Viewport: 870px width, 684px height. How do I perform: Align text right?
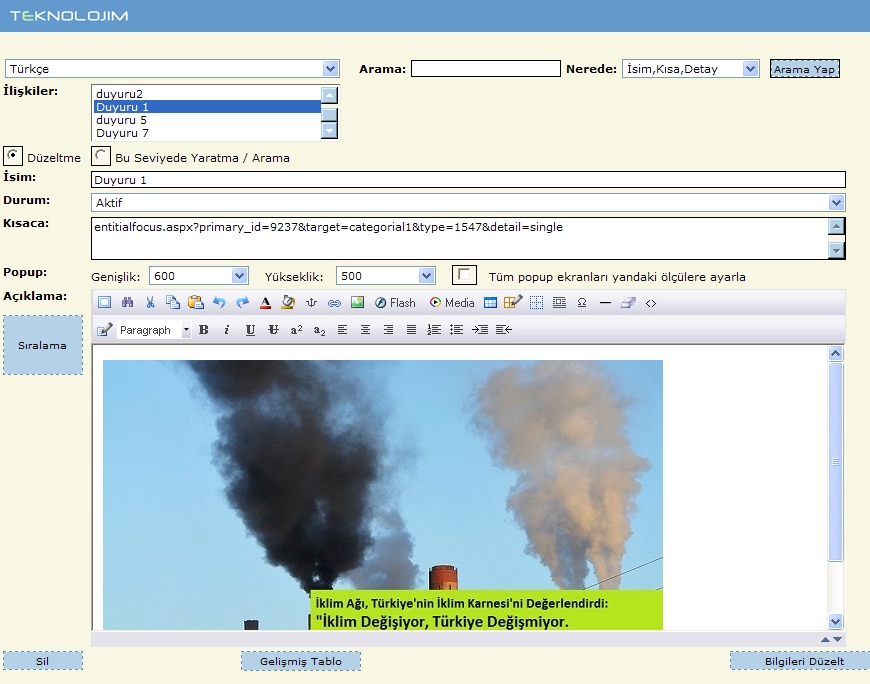point(388,330)
